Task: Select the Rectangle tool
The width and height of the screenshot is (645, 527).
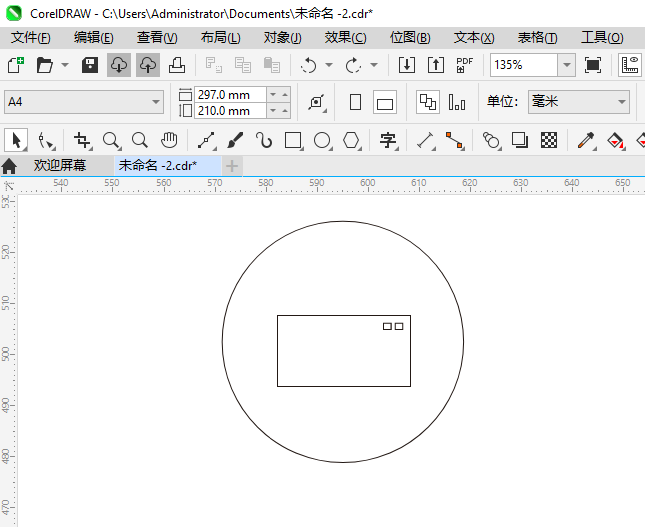Action: [293, 140]
